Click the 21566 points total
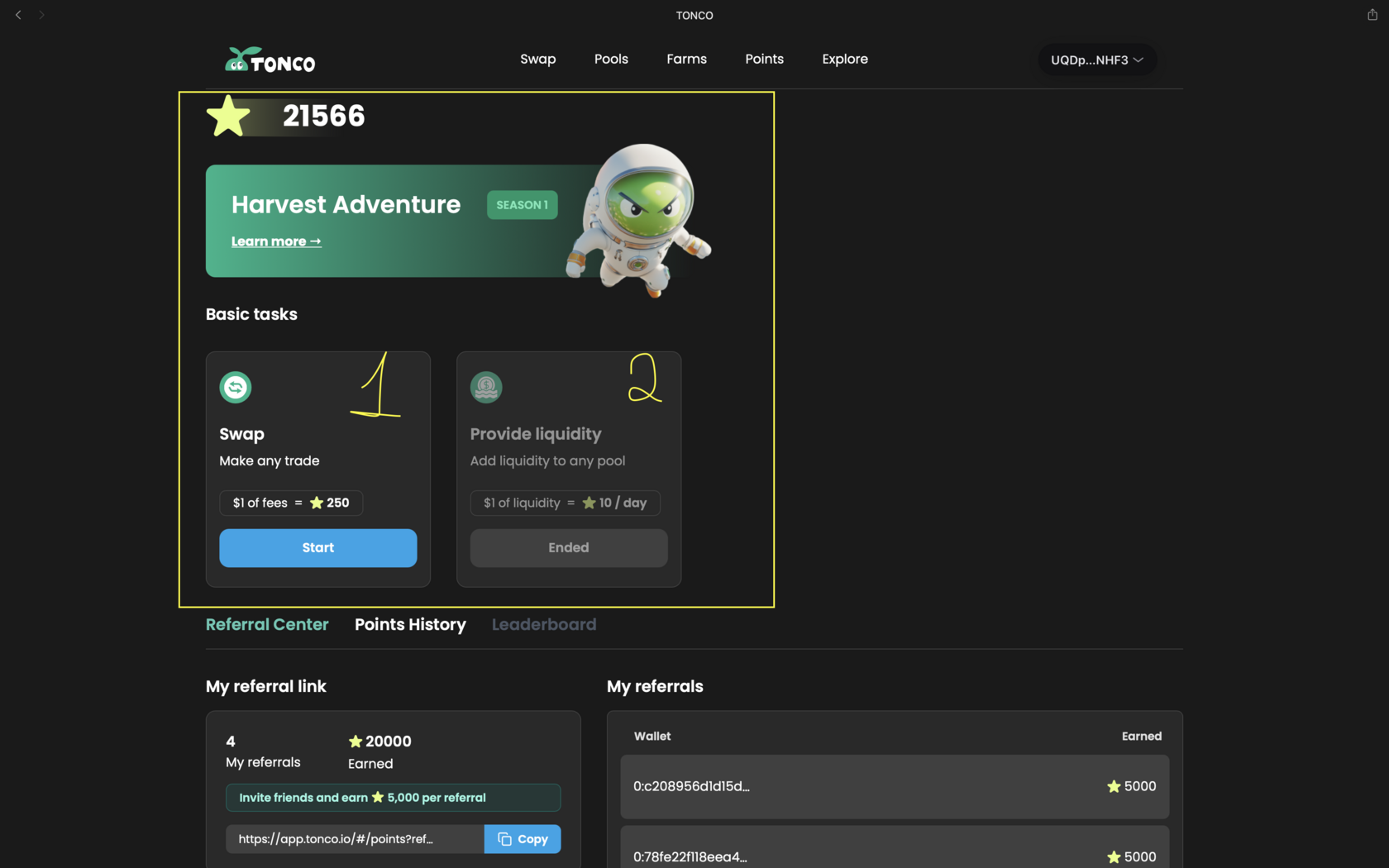This screenshot has height=868, width=1389. (x=324, y=116)
